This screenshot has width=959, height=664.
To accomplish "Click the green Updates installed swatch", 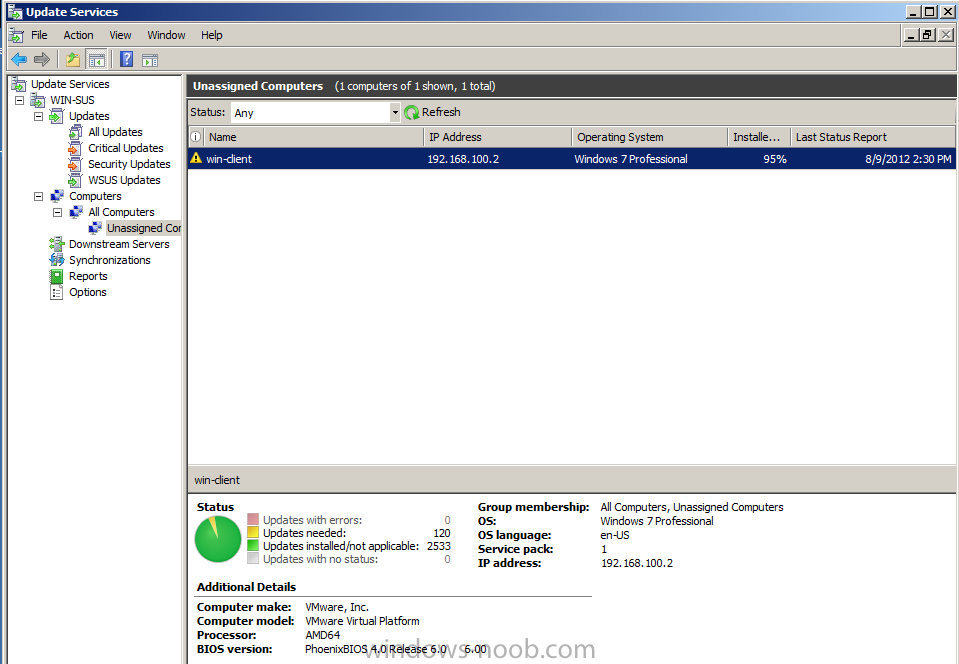I will click(253, 545).
